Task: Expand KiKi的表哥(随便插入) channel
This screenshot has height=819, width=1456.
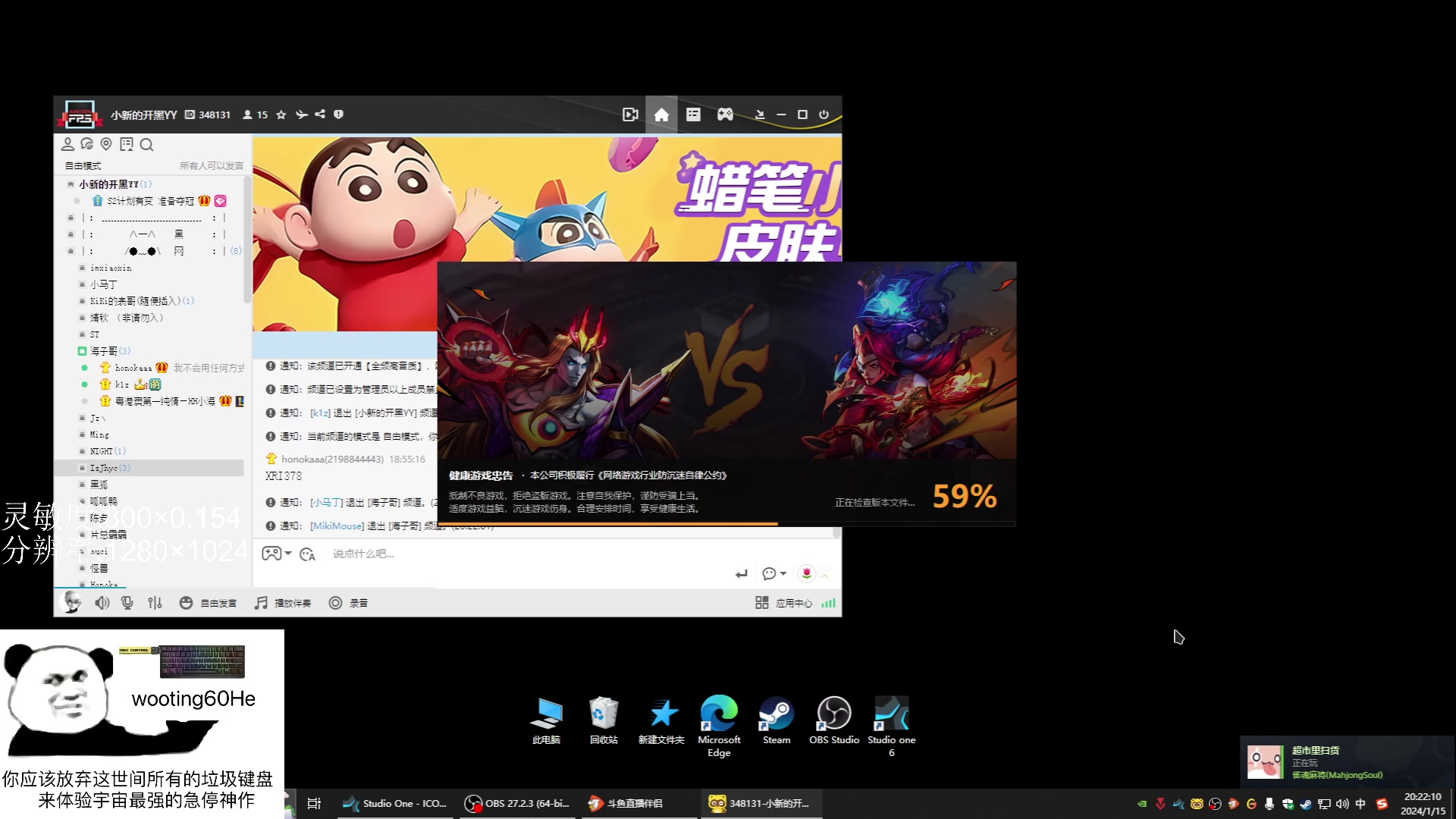Action: pyautogui.click(x=142, y=301)
